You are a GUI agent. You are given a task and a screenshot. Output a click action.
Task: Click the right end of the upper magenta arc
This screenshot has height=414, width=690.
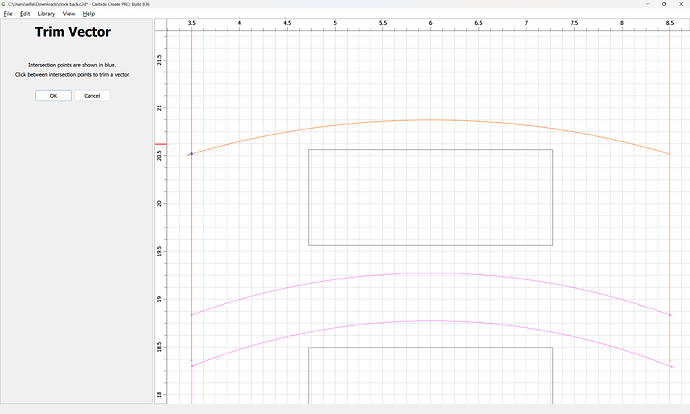668,315
